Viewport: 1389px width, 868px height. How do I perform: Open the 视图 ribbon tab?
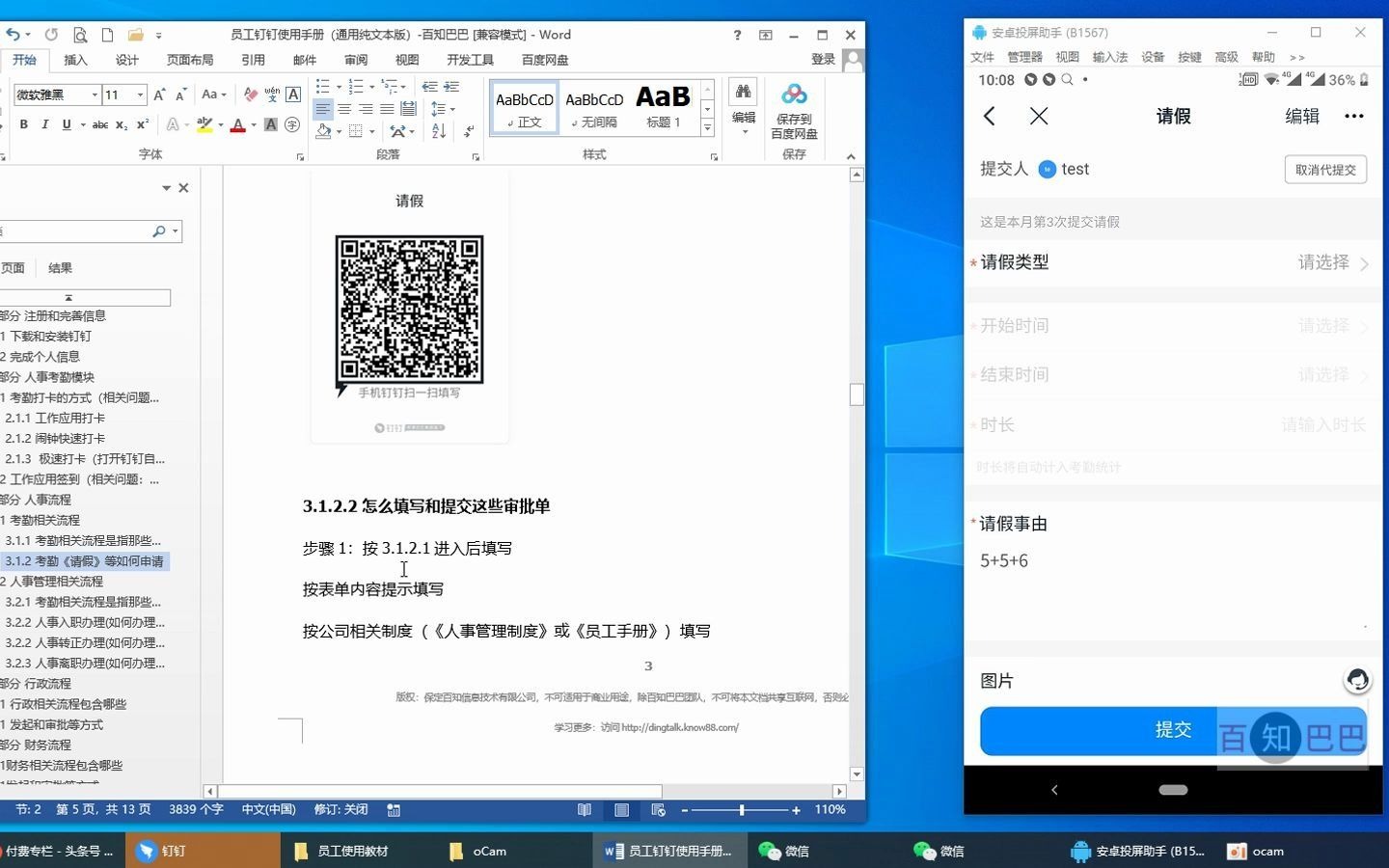407,60
